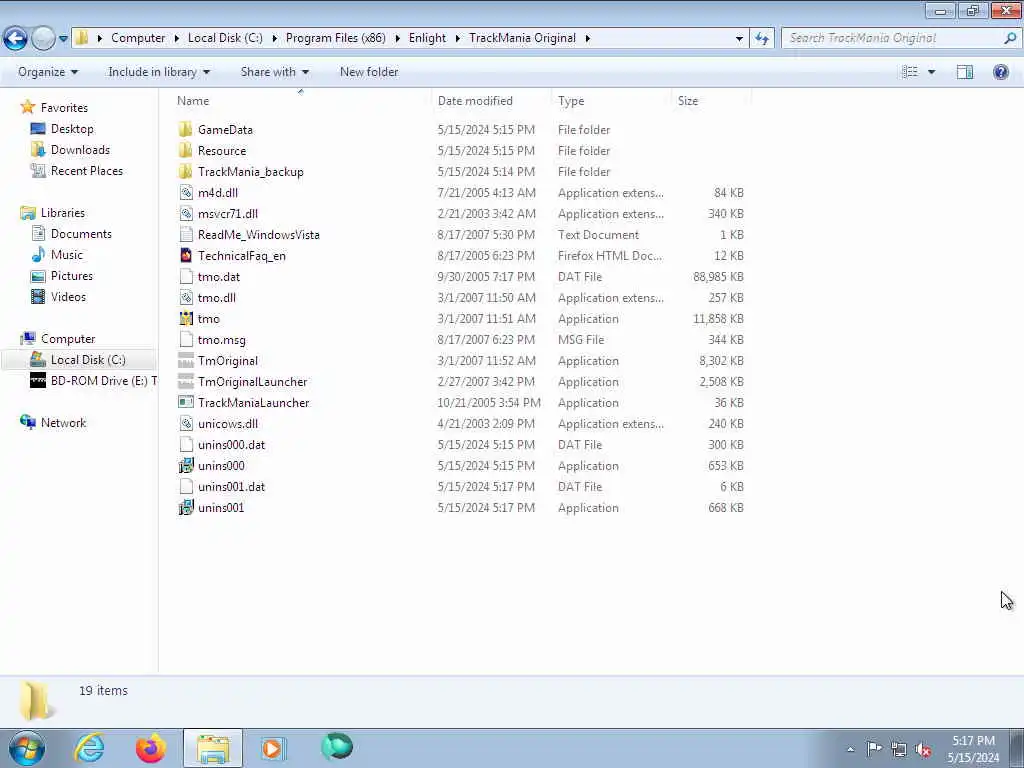Open recent locations dropdown next to Forward

click(x=63, y=39)
